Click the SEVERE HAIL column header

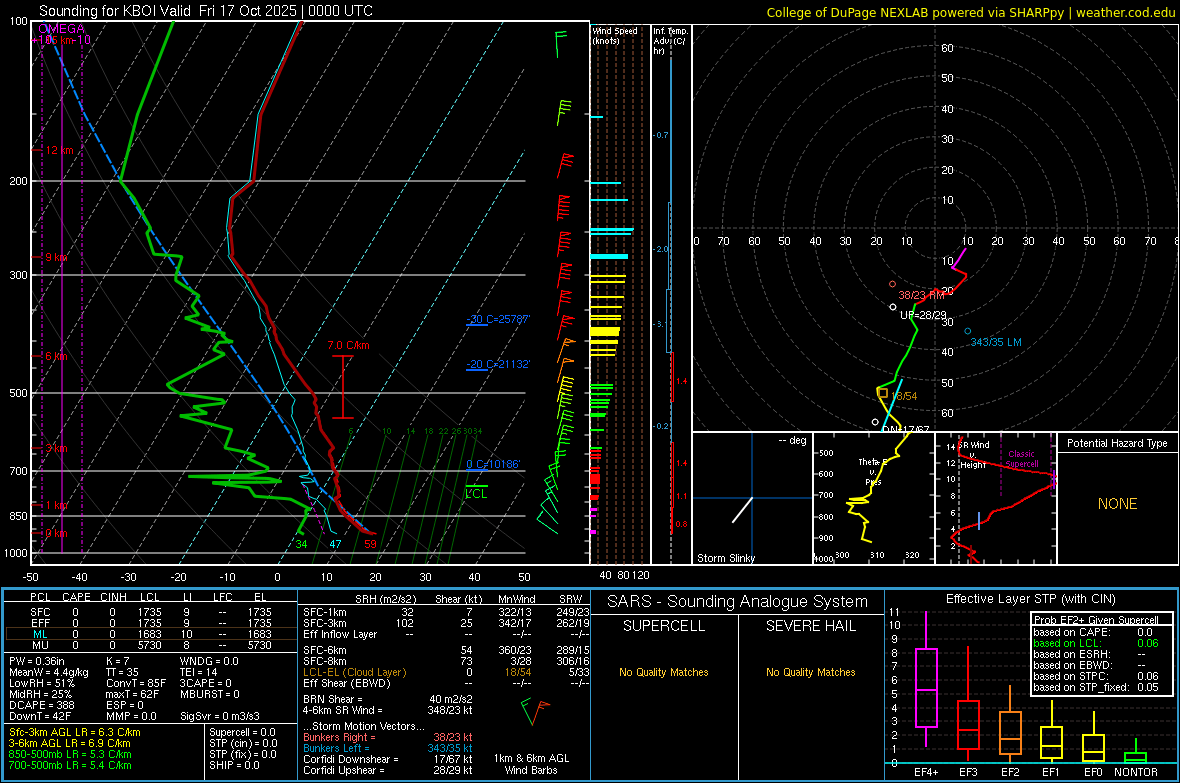click(810, 626)
